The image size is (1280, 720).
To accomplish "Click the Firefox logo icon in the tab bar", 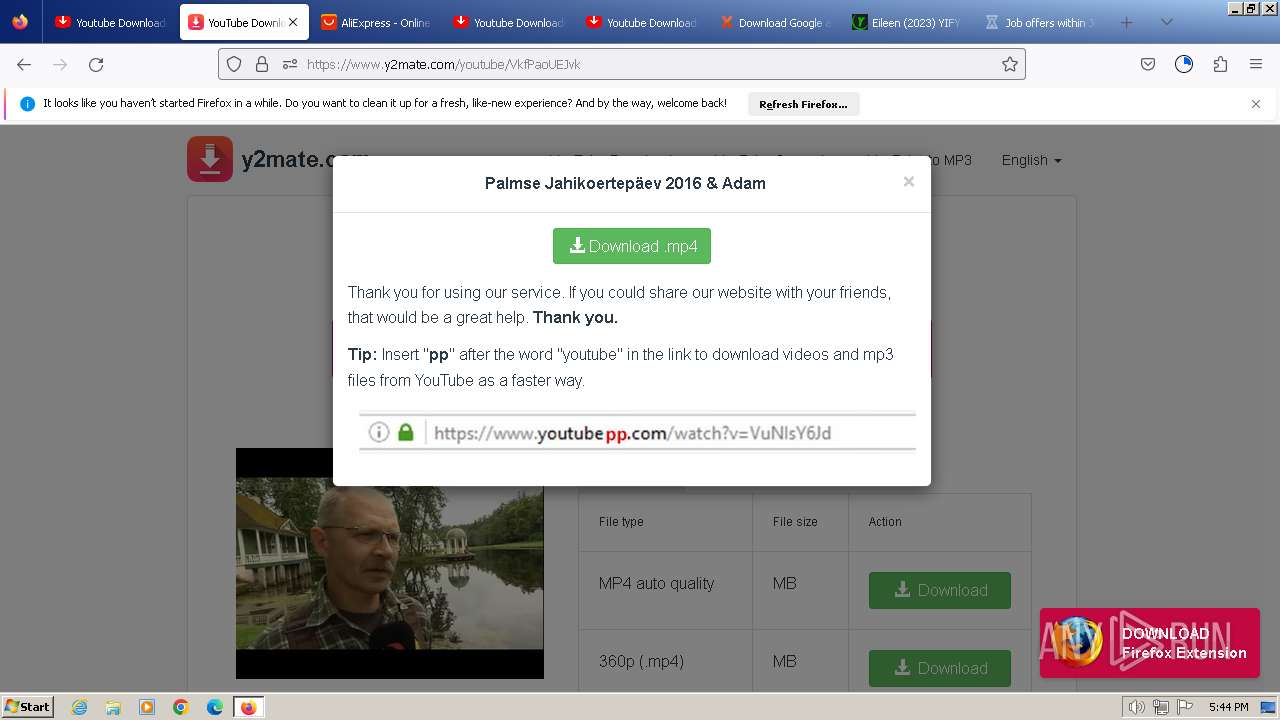I will coord(20,22).
